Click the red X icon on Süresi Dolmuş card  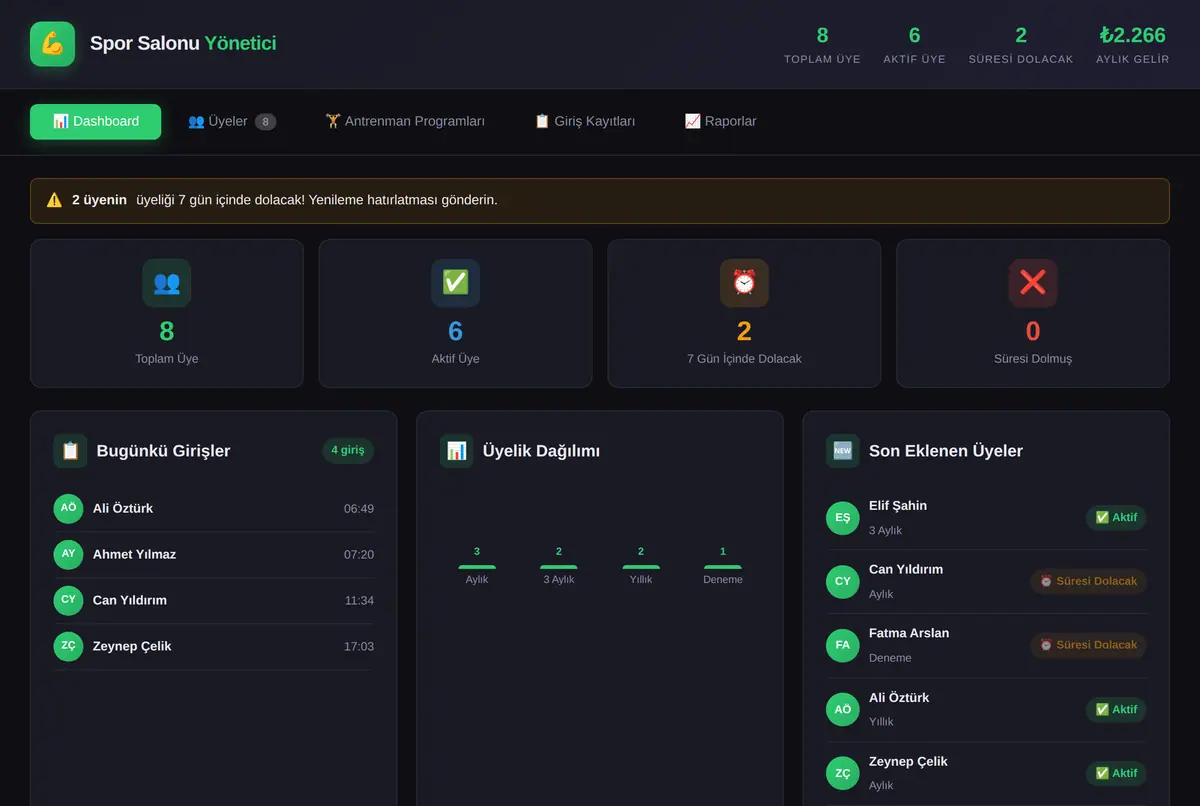coord(1033,283)
